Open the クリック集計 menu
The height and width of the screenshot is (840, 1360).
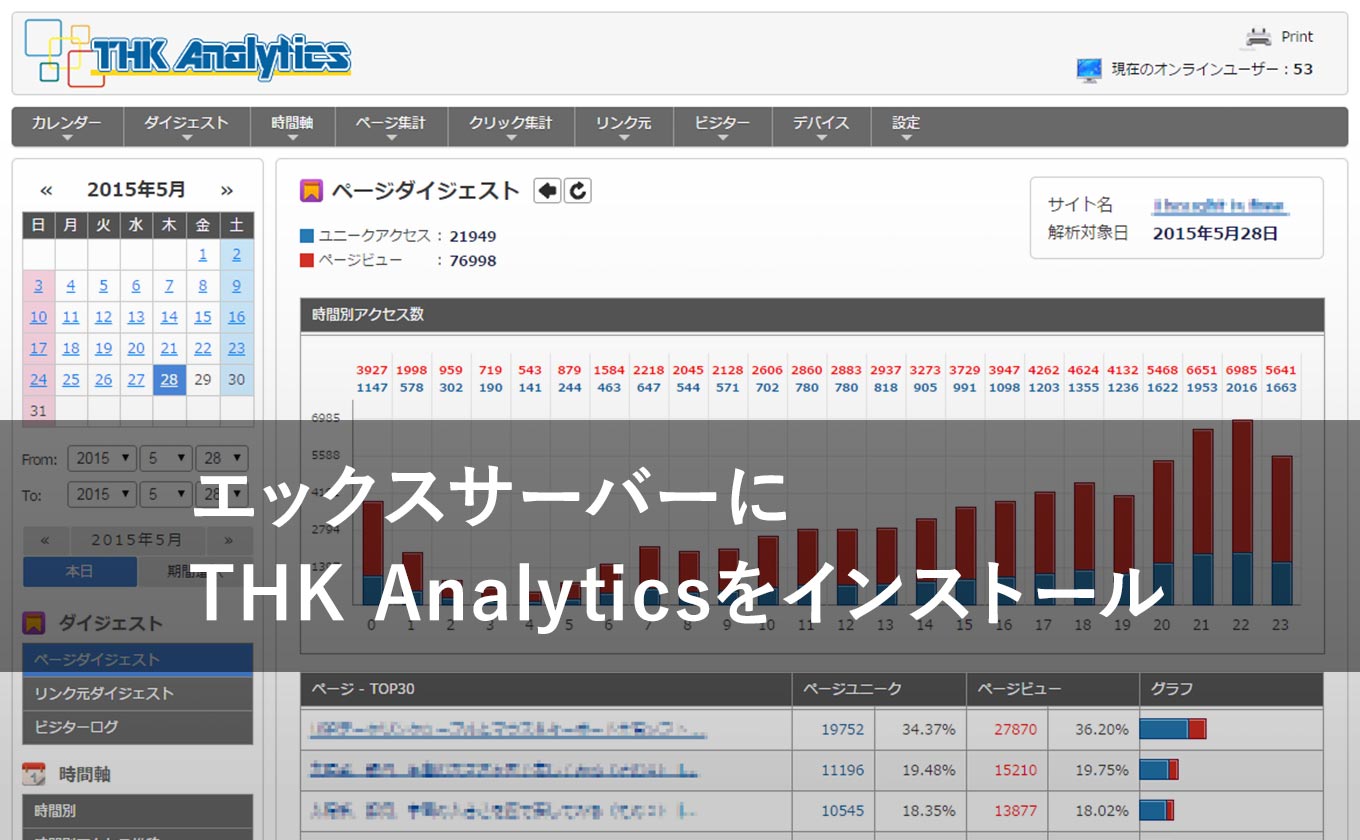(x=511, y=127)
